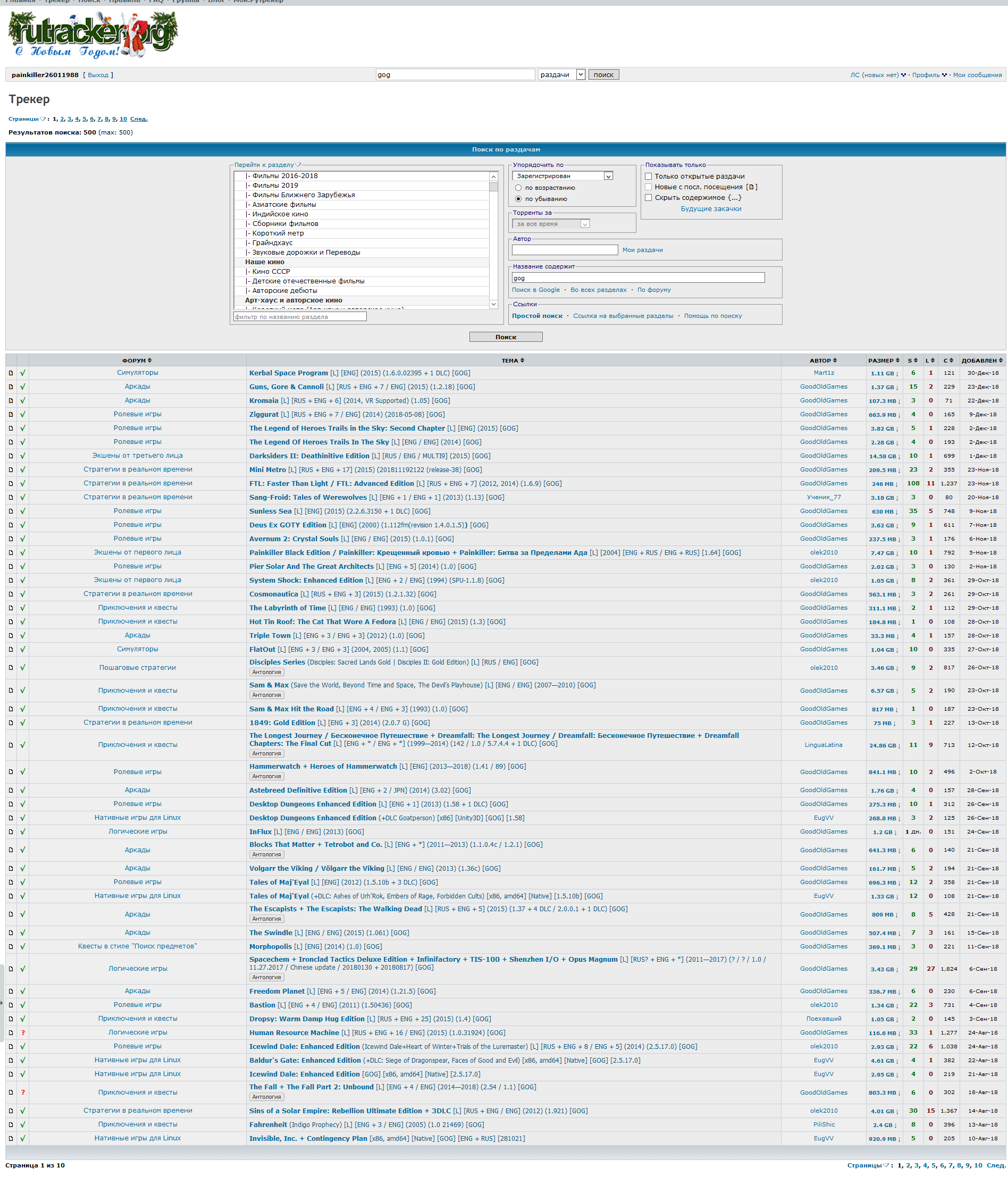Download 246 MB FTL torrent
The height and width of the screenshot is (1185, 1008).
coord(884,483)
